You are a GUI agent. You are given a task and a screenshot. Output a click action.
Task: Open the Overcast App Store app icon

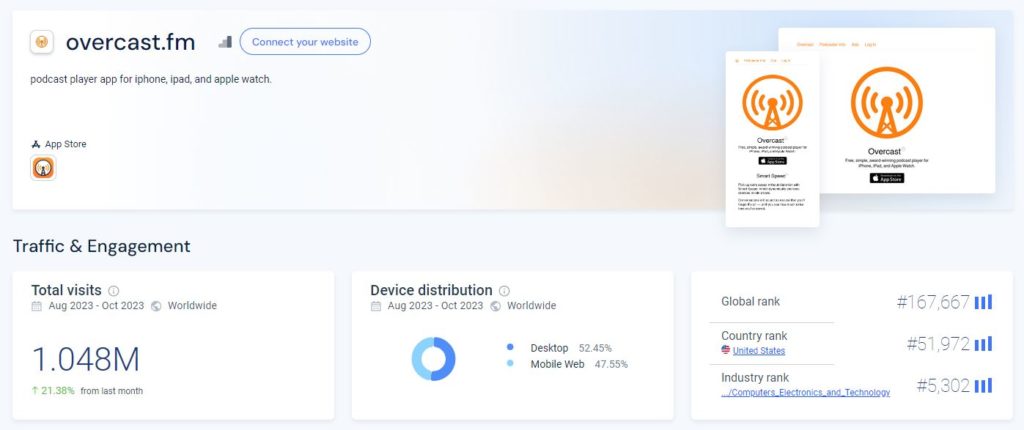coord(43,168)
